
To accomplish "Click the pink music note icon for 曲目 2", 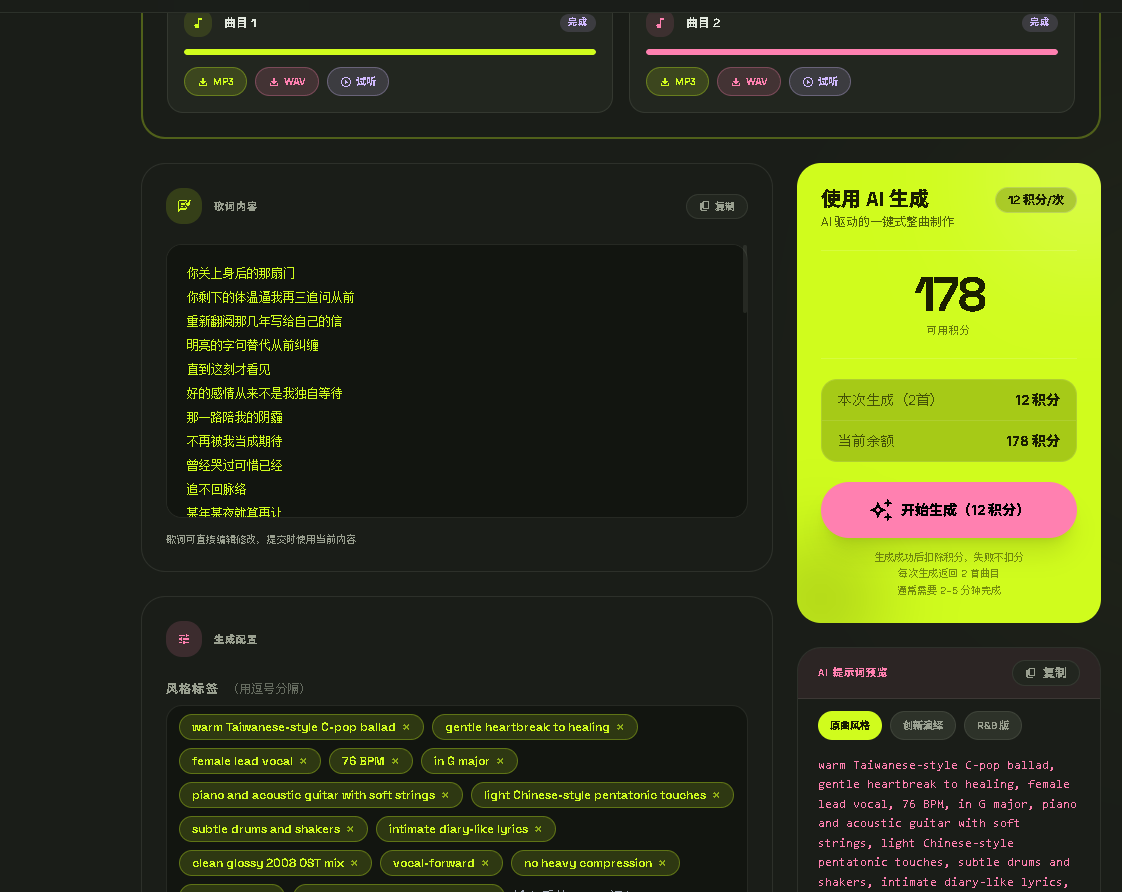I will pyautogui.click(x=660, y=23).
